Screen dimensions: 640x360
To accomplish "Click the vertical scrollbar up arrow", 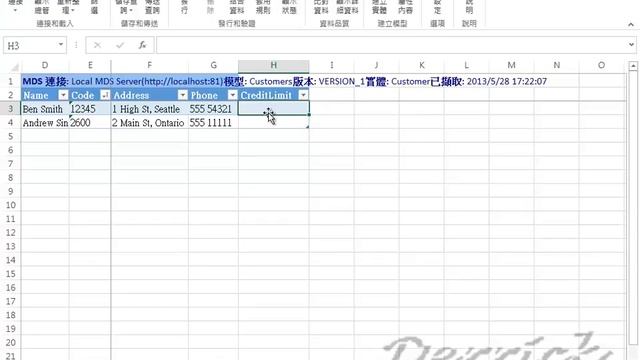I will [x=633, y=65].
